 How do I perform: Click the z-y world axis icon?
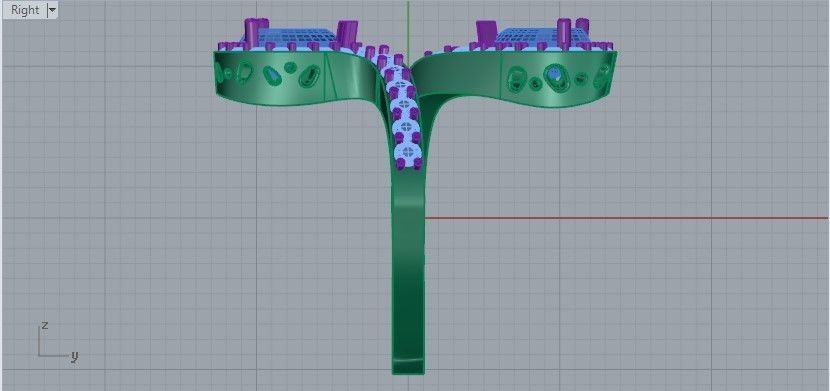[x=58, y=342]
